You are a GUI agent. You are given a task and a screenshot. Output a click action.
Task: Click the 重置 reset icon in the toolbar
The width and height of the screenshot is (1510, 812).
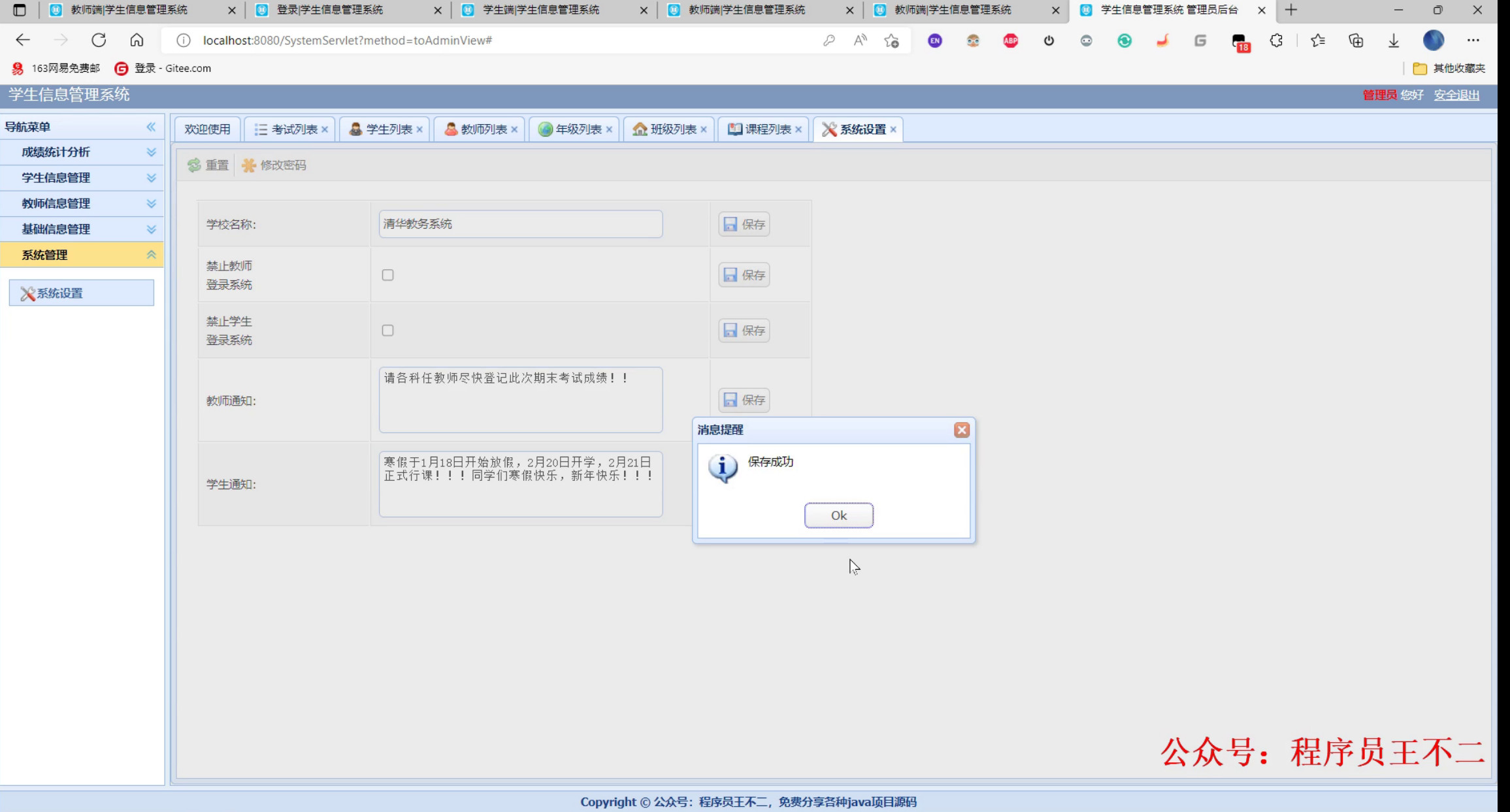pyautogui.click(x=194, y=165)
